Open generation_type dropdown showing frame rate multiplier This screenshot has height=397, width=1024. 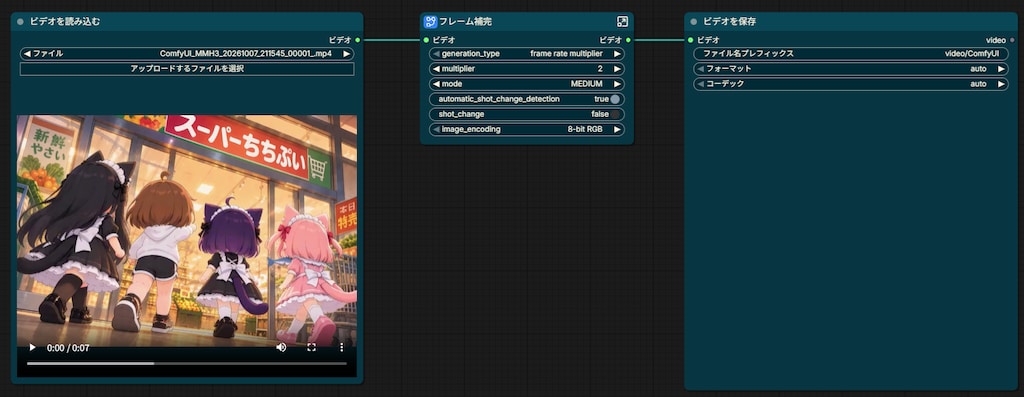[x=526, y=54]
